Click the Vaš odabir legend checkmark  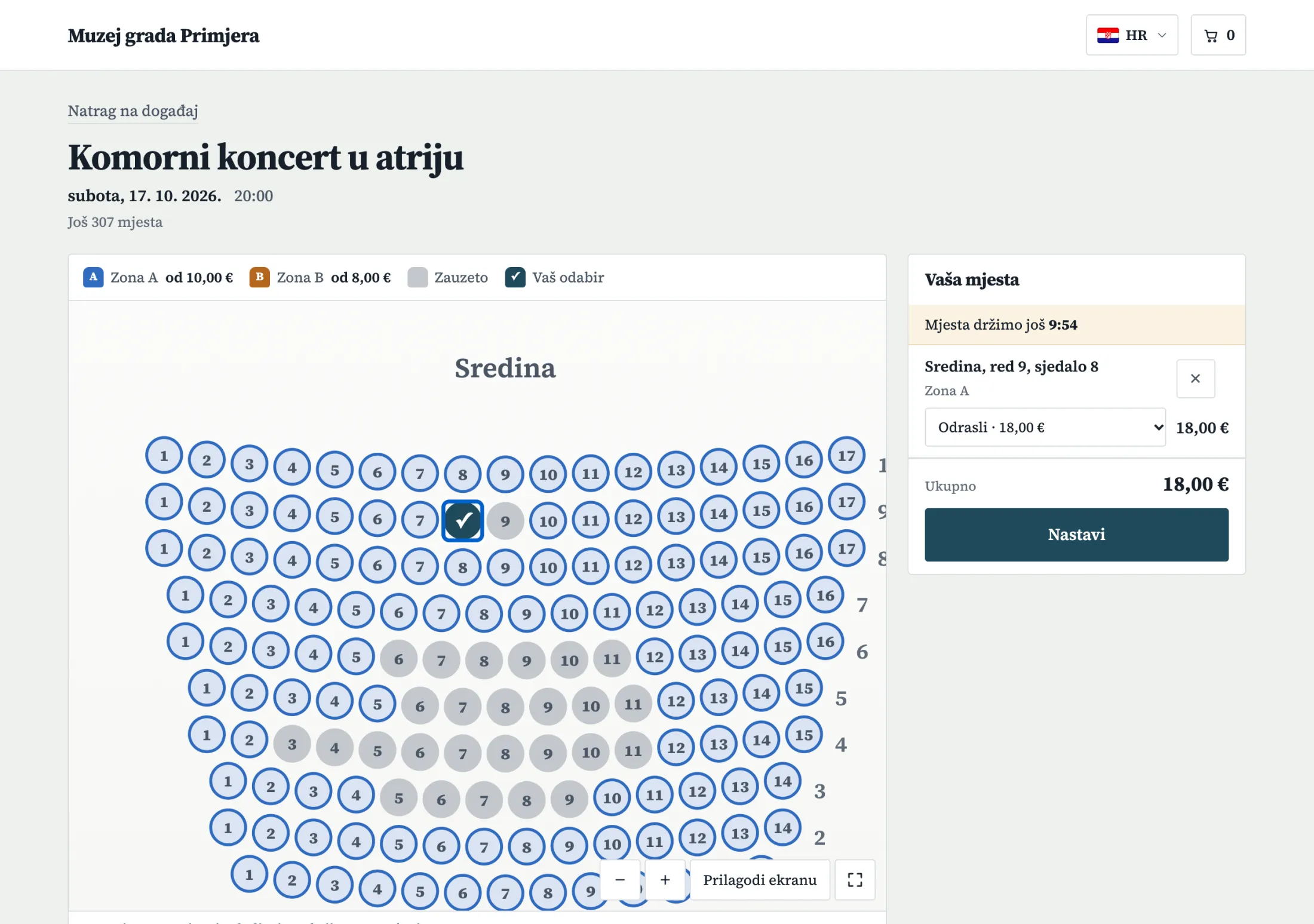(515, 277)
